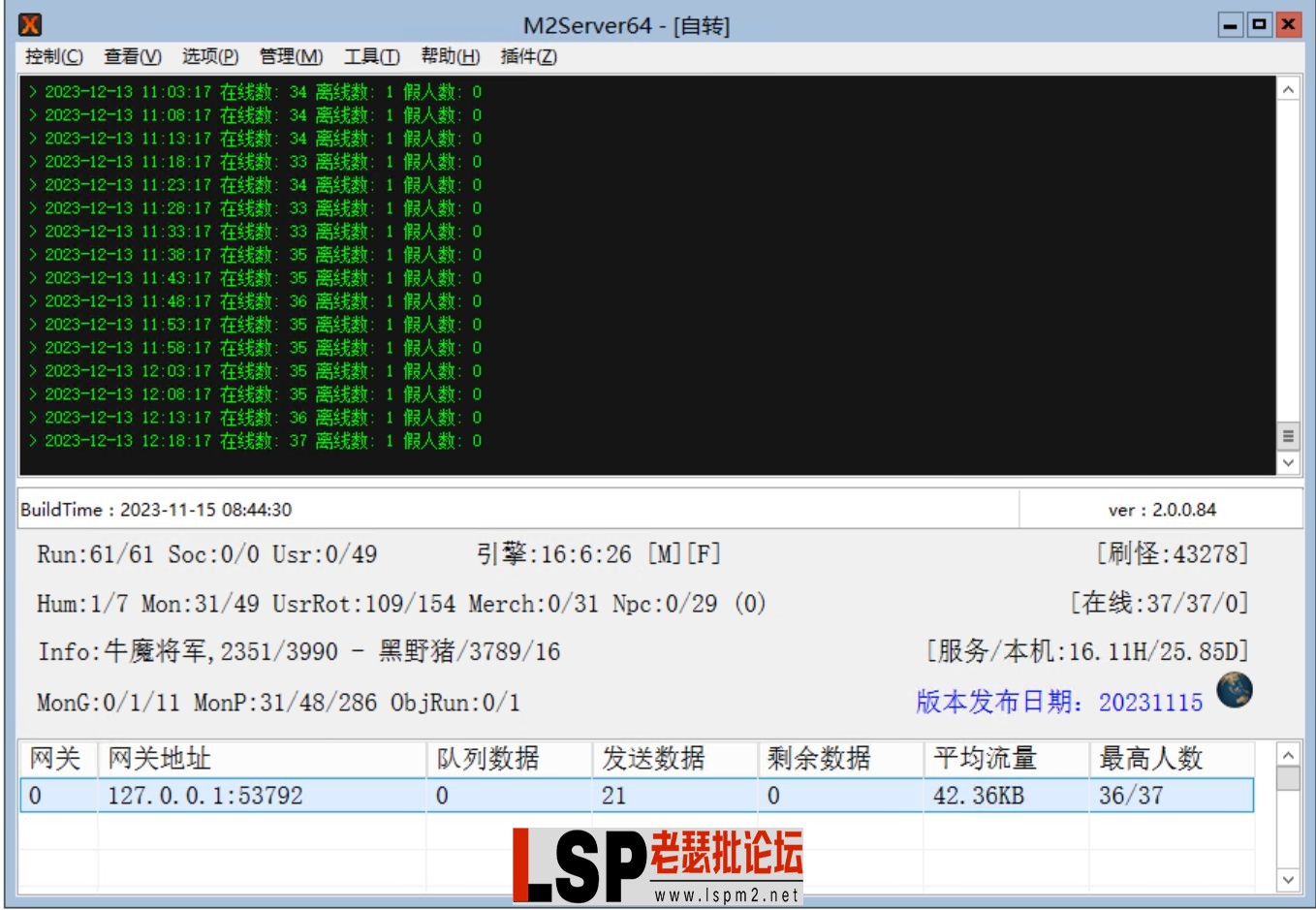The height and width of the screenshot is (910, 1316).
Task: Click the gateway table scrollbar down arrow
Action: [1288, 880]
